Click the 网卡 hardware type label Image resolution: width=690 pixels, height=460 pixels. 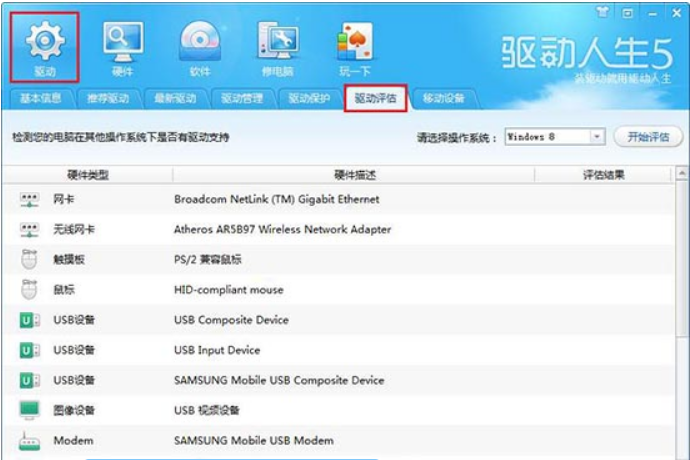[x=64, y=199]
